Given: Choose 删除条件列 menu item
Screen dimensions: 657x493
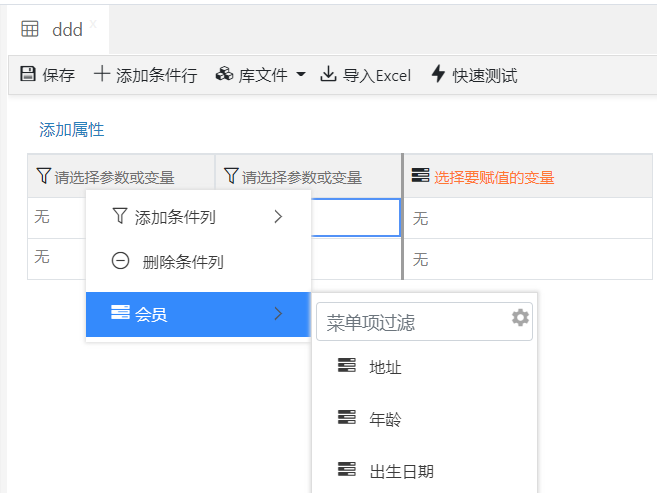Looking at the screenshot, I should point(182,262).
